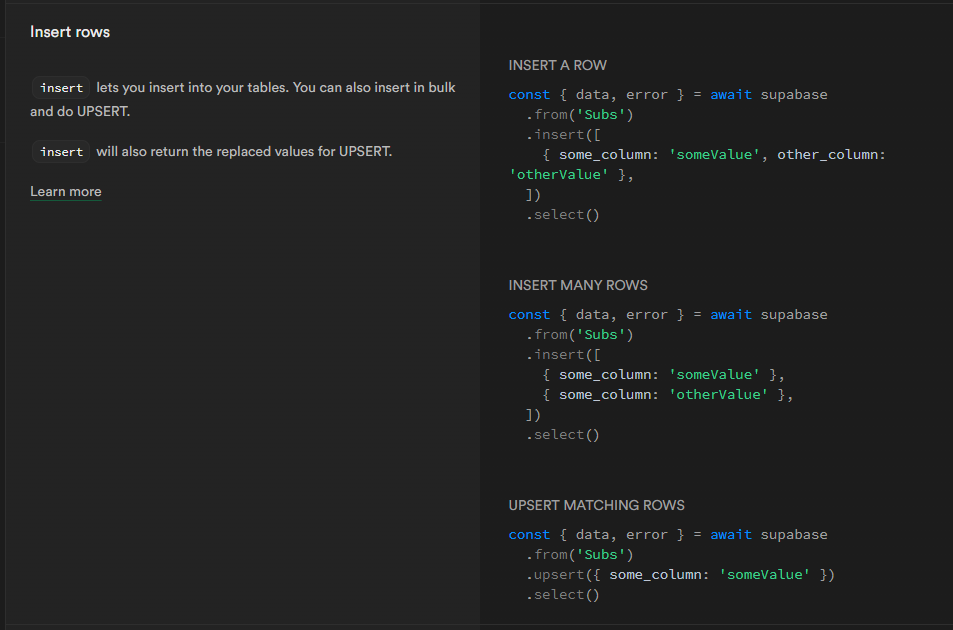Click the insert badge before 'will also return'
Image resolution: width=953 pixels, height=630 pixels.
[61, 152]
